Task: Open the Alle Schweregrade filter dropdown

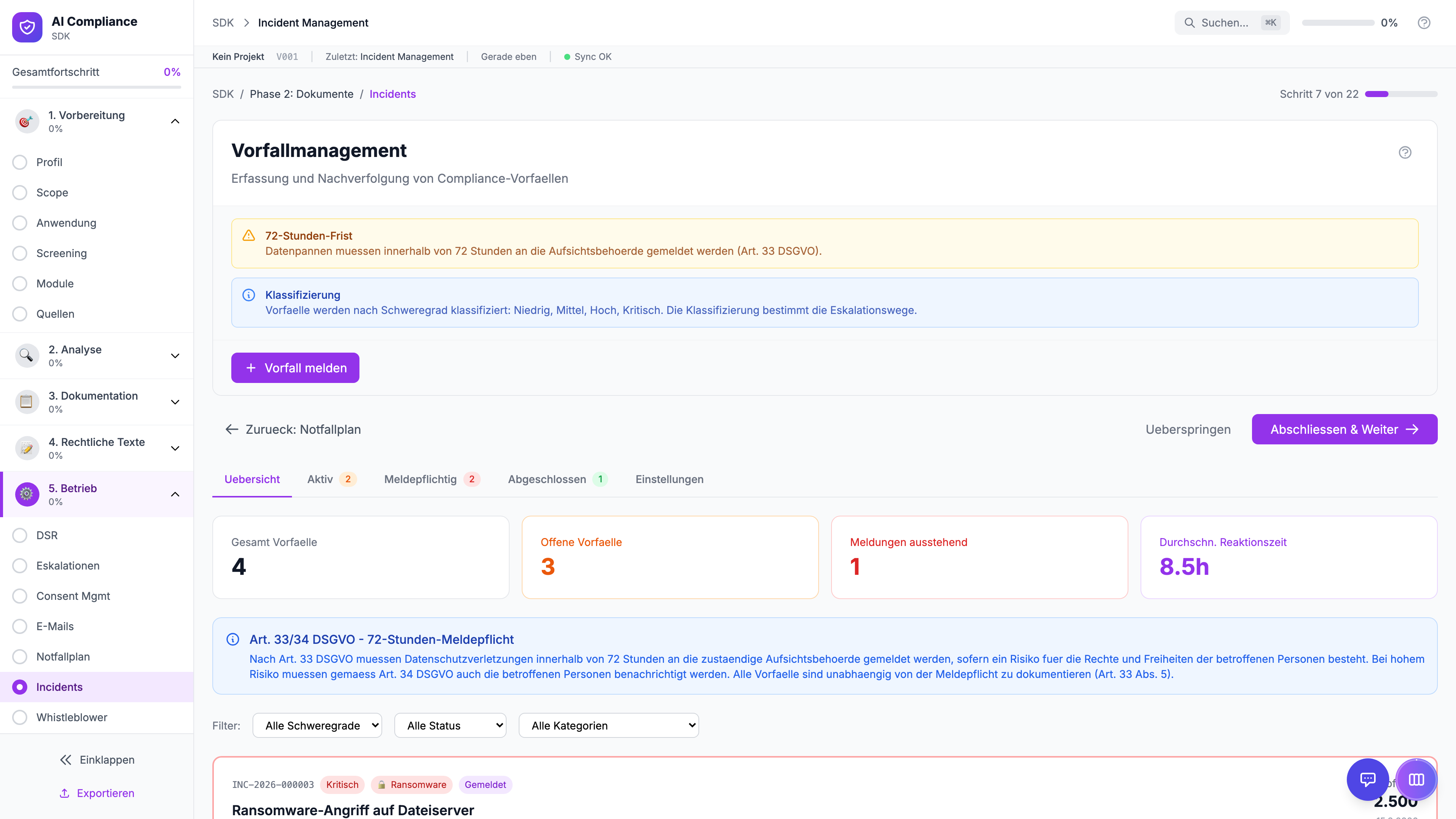Action: [317, 725]
